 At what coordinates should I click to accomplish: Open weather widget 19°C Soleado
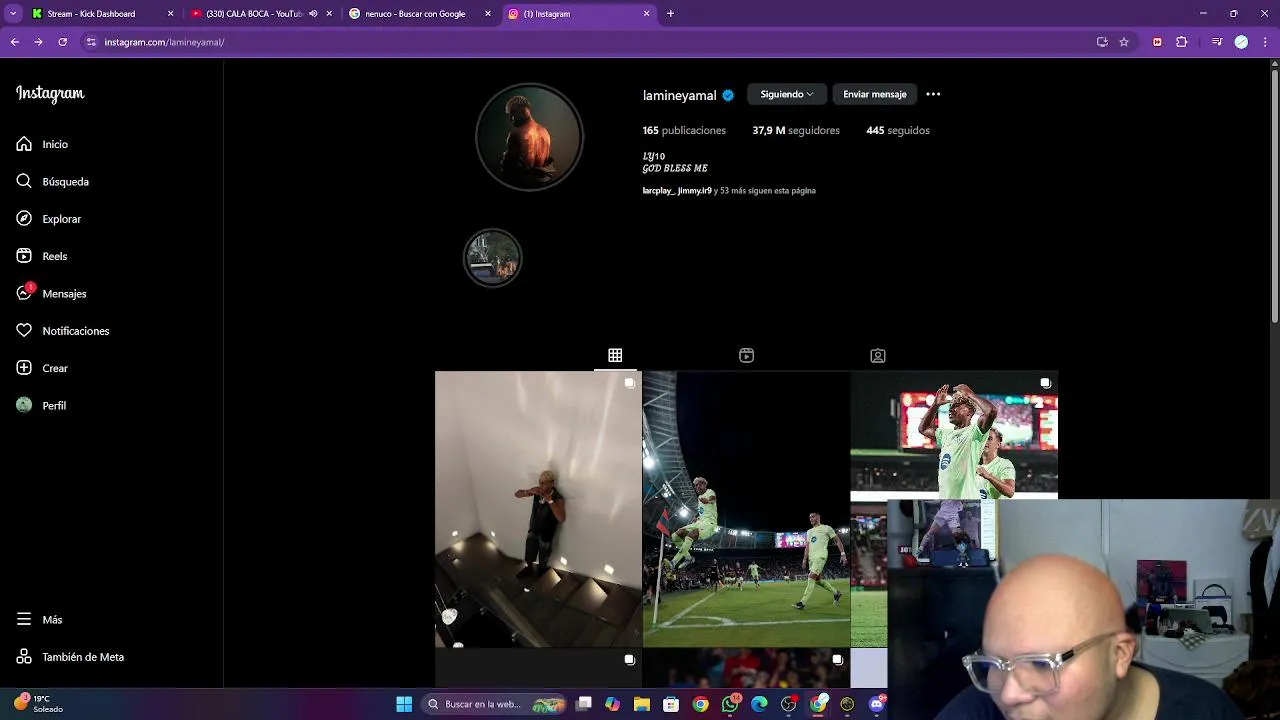click(38, 704)
